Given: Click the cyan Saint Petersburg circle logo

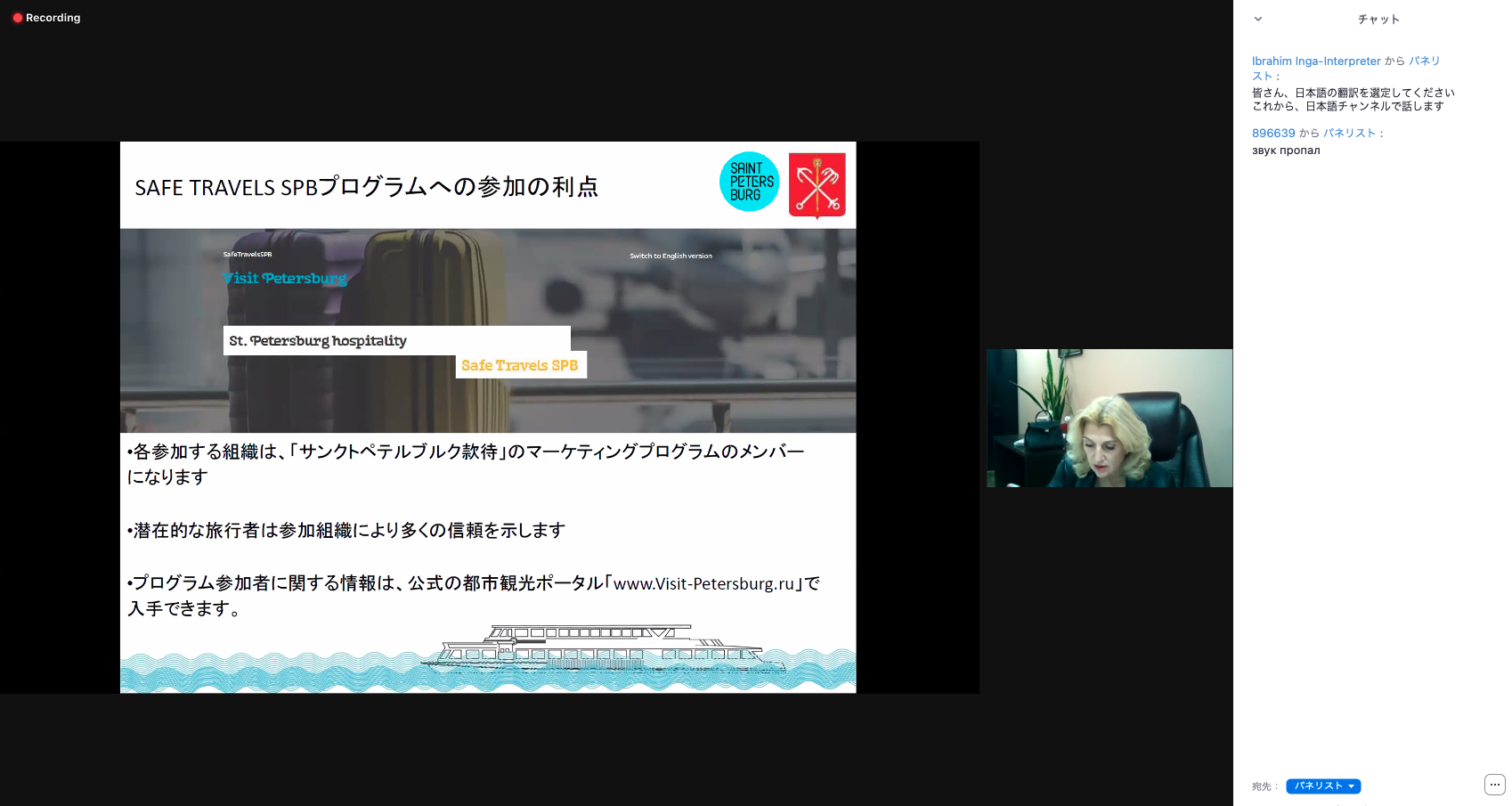Looking at the screenshot, I should (749, 182).
